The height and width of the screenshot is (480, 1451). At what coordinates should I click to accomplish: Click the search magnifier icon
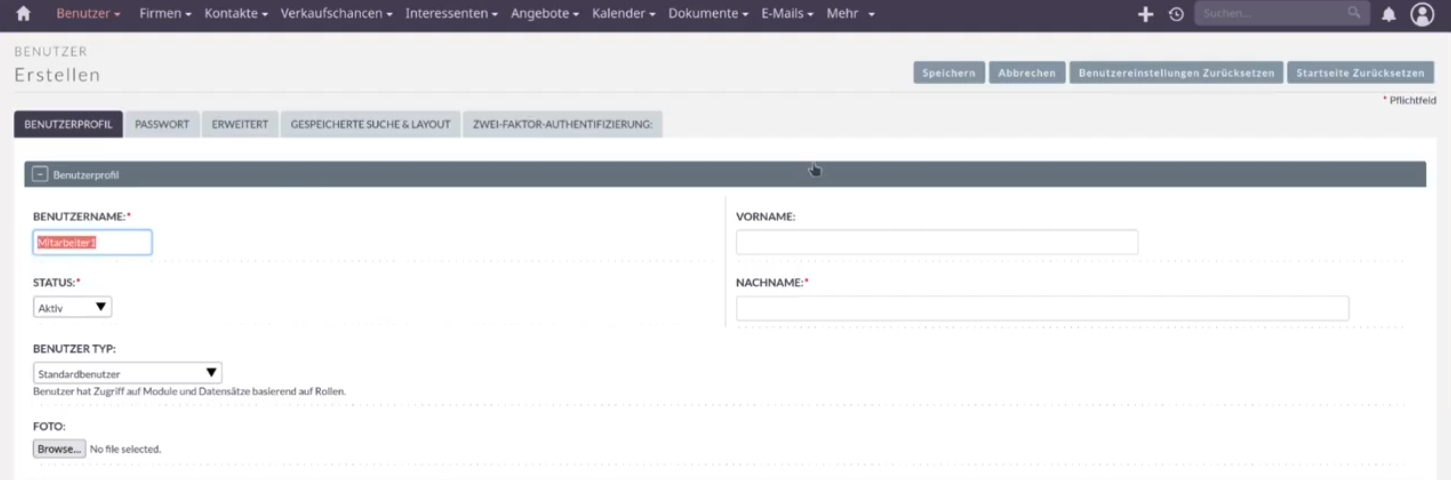click(1354, 13)
